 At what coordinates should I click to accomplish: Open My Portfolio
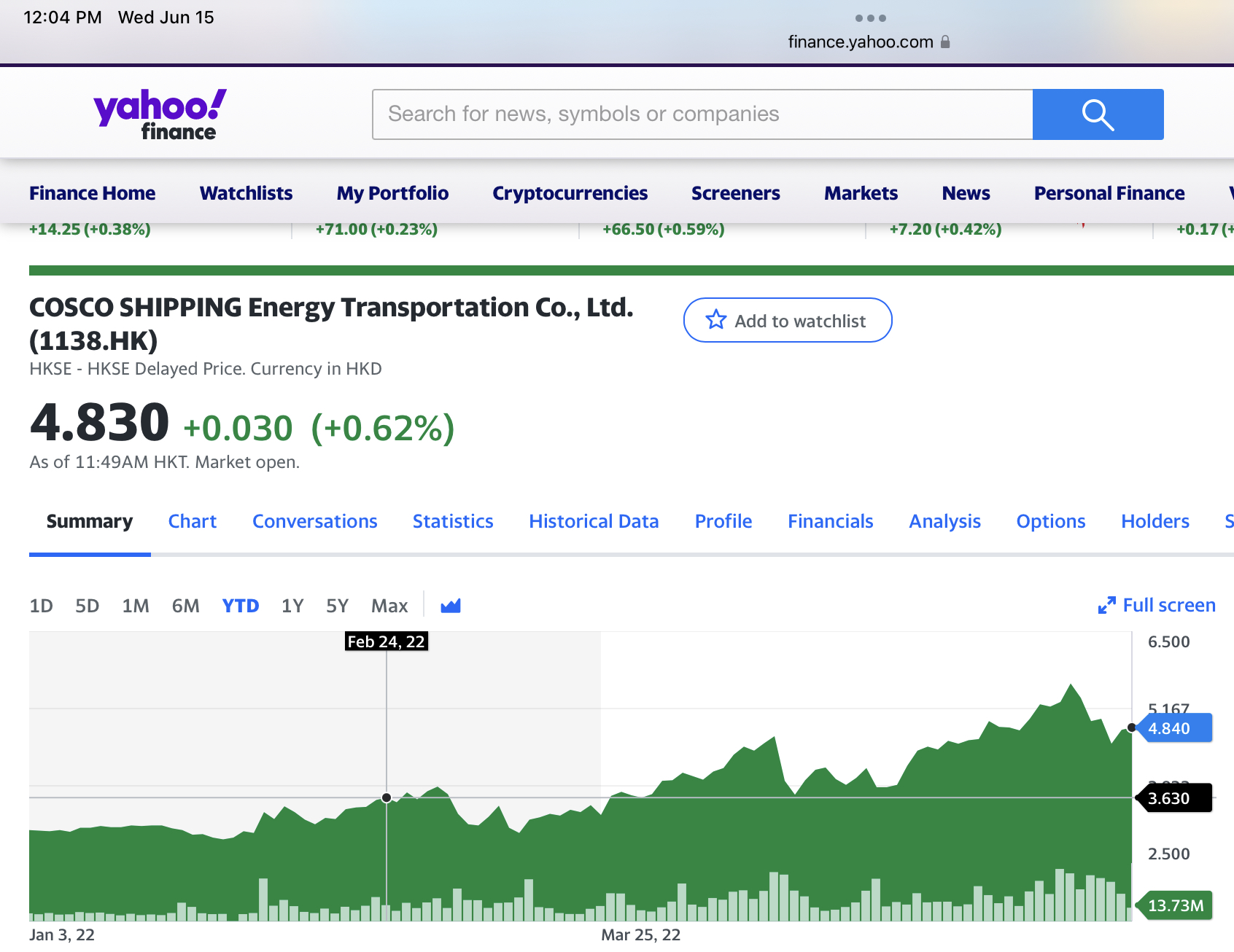coord(393,193)
